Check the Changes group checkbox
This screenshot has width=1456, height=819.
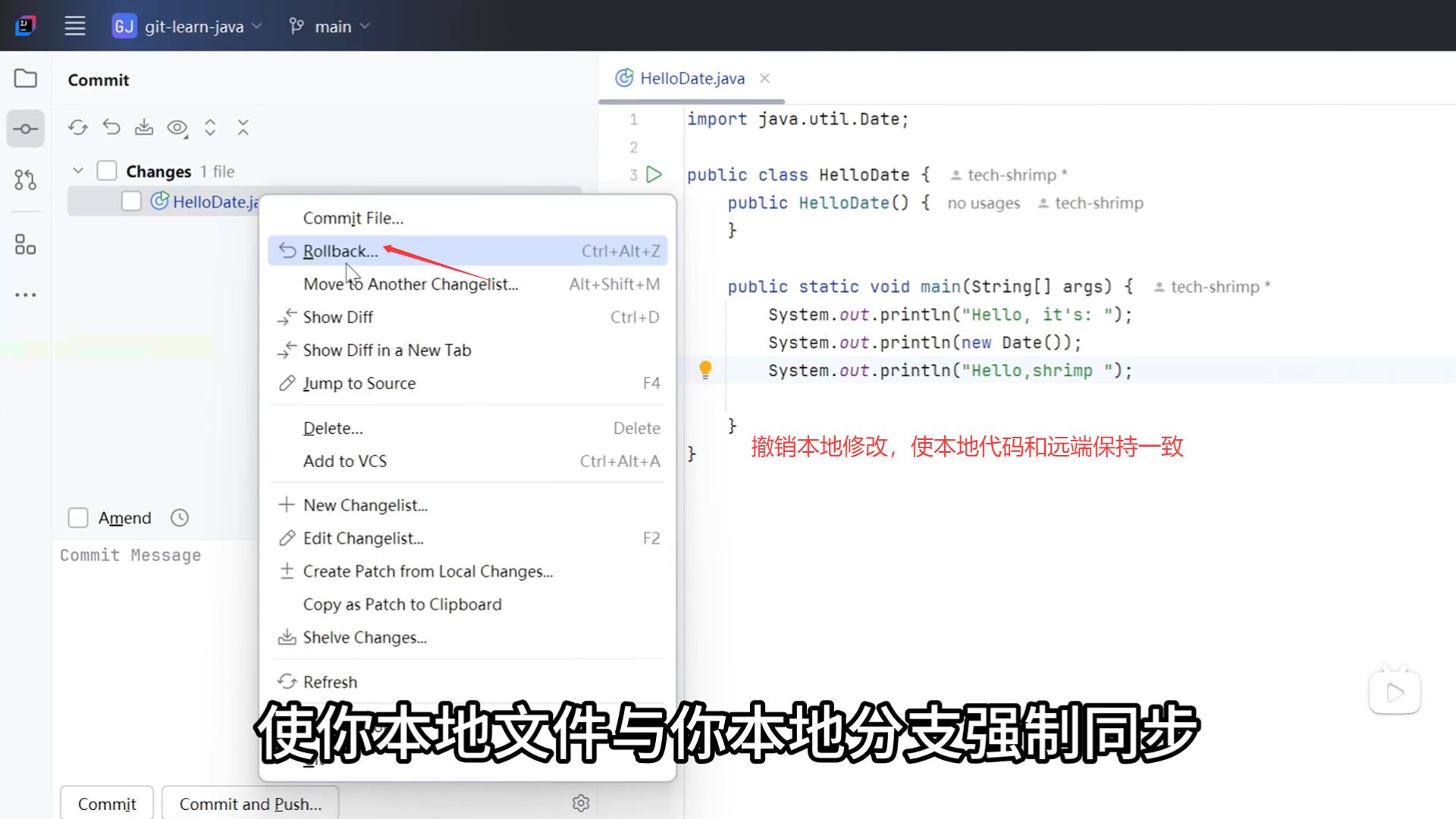[107, 171]
